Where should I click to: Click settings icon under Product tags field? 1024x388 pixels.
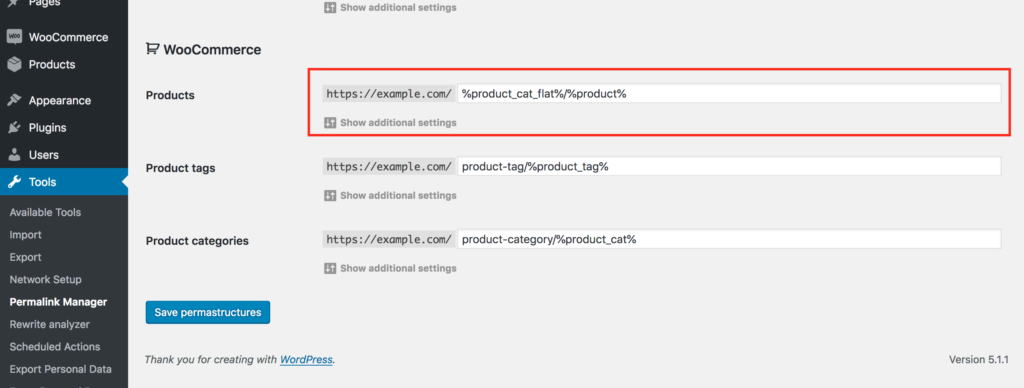[x=330, y=195]
